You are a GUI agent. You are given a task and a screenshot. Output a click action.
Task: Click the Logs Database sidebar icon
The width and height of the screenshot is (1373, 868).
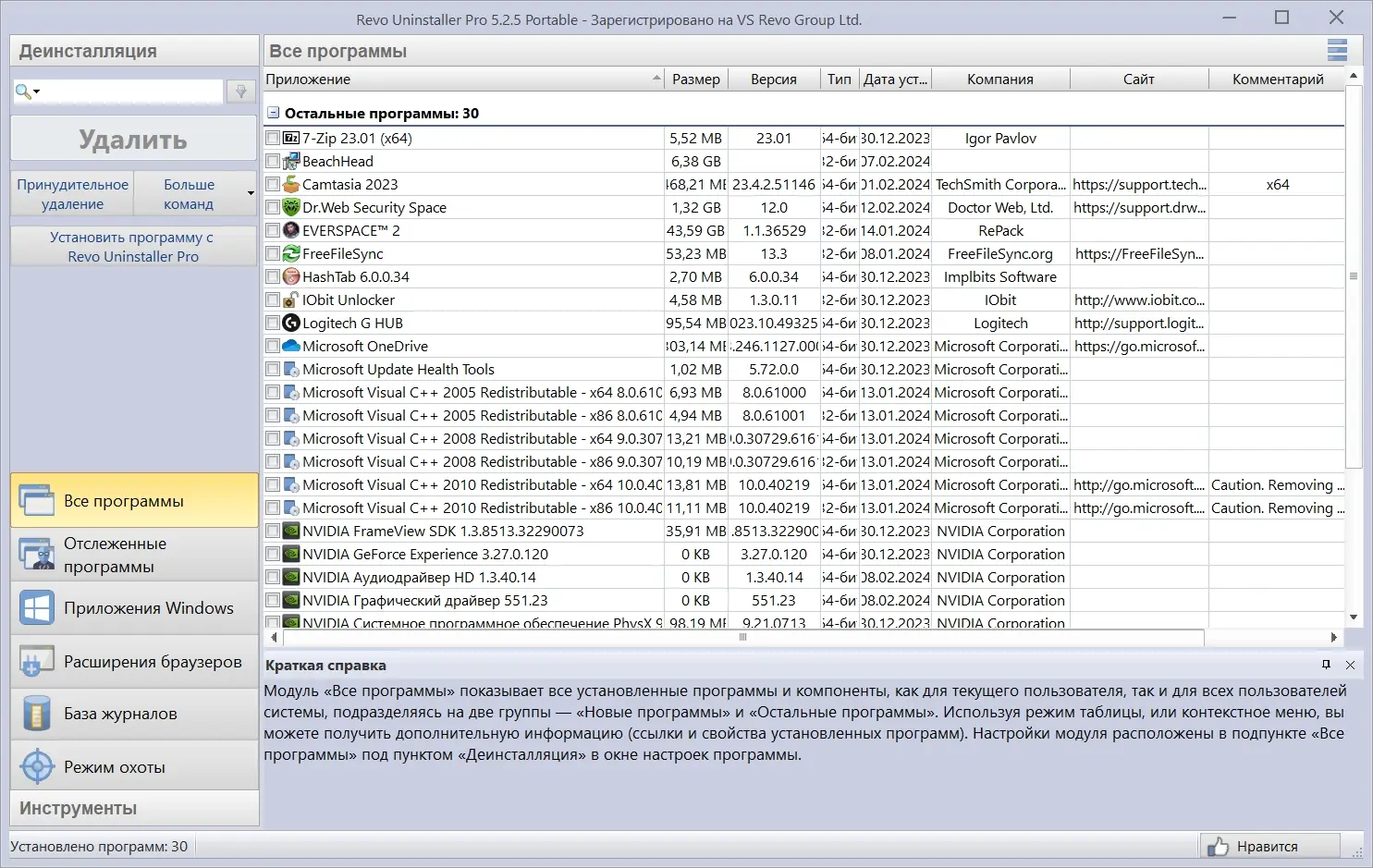37,714
